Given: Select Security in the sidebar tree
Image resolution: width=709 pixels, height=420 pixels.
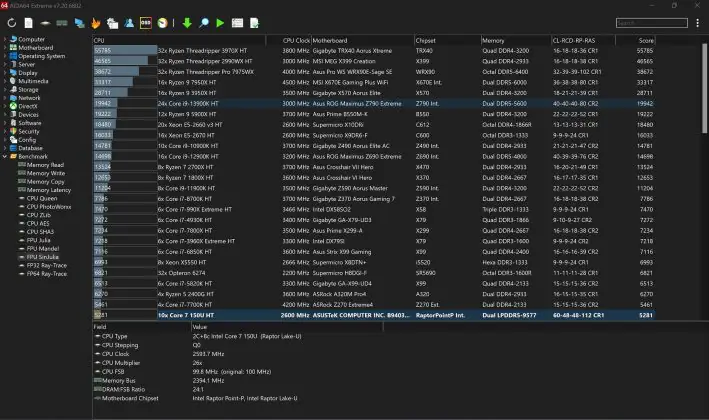Looking at the screenshot, I should click(x=28, y=131).
